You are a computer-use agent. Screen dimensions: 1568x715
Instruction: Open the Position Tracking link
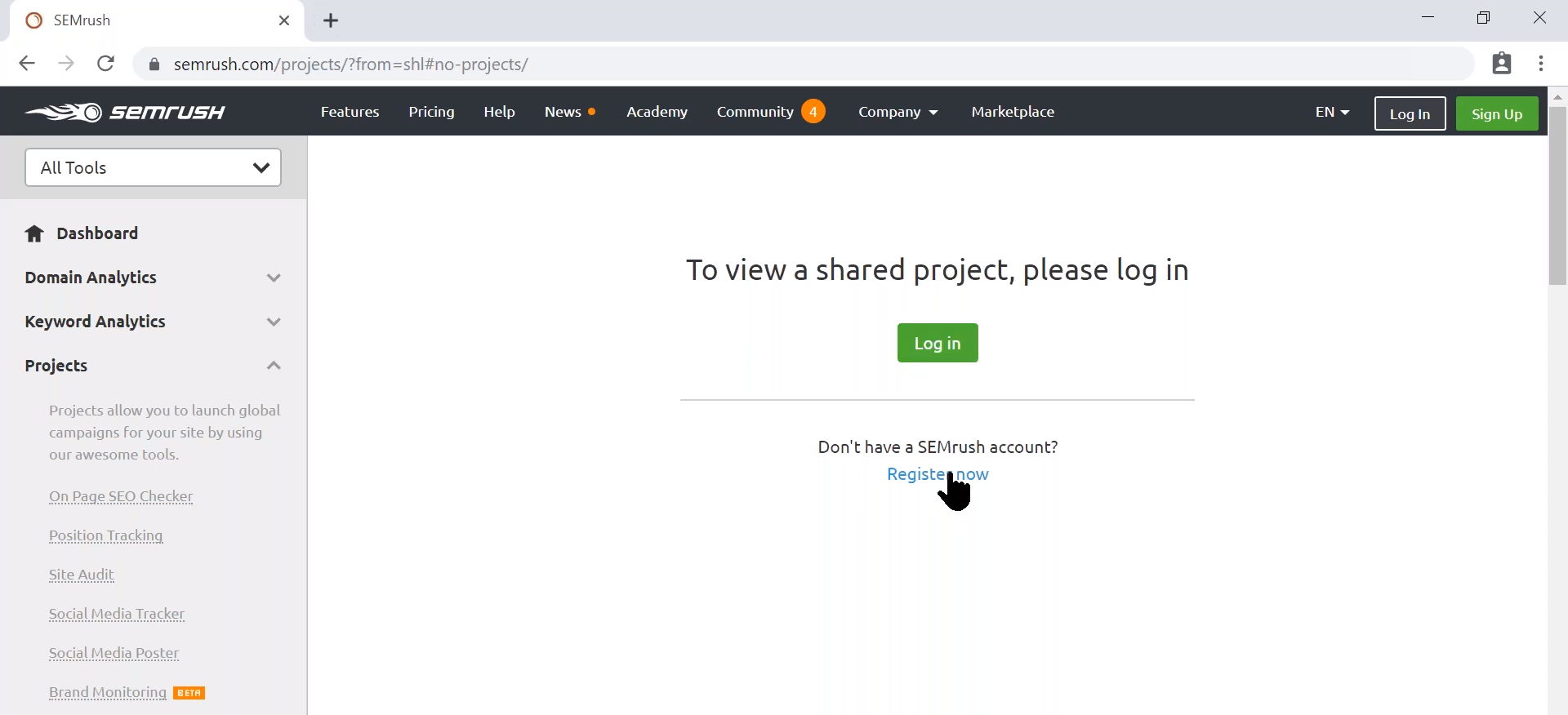[106, 535]
